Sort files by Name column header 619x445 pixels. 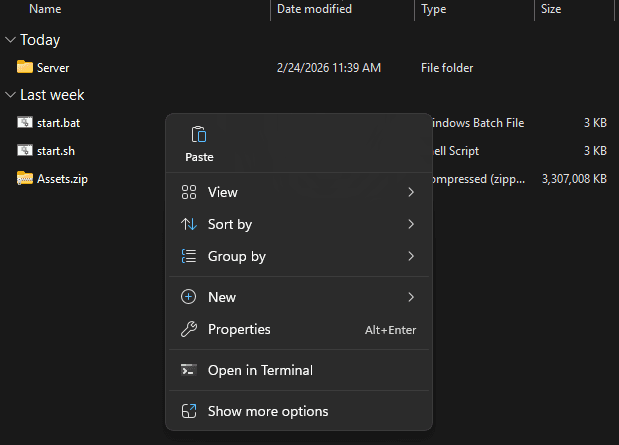click(x=45, y=9)
